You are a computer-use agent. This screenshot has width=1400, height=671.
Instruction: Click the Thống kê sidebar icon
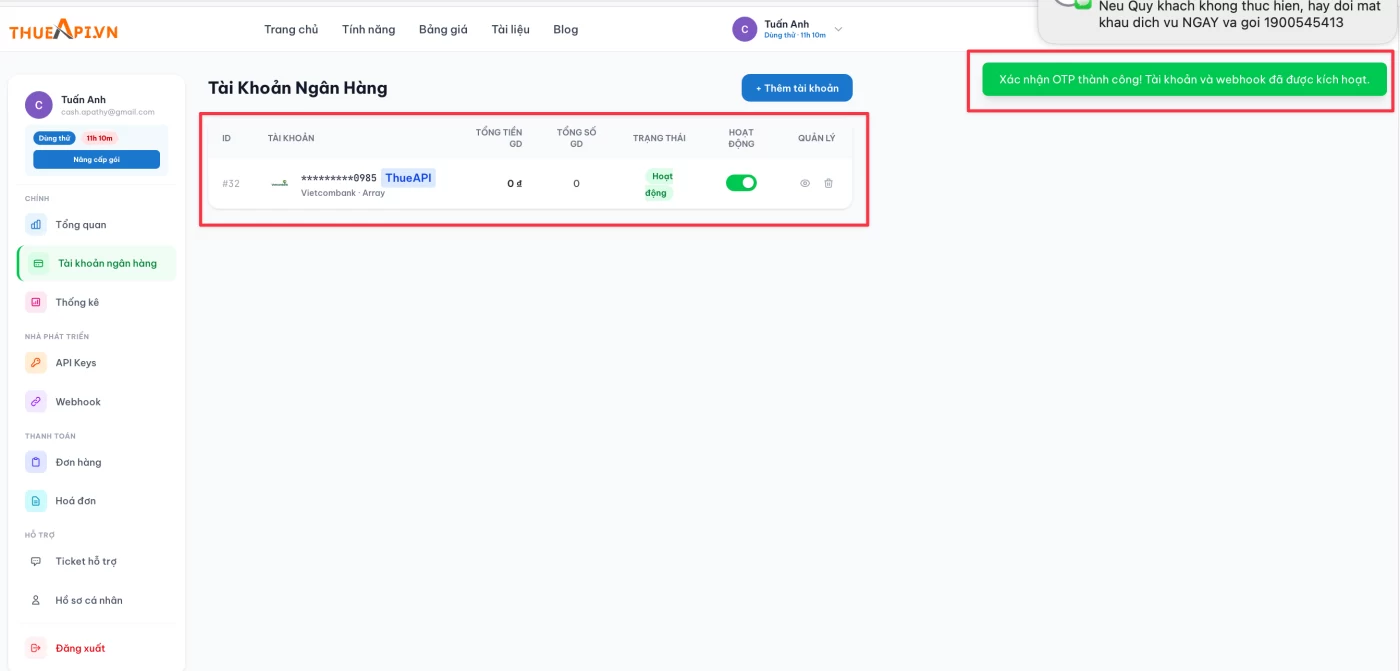point(36,302)
